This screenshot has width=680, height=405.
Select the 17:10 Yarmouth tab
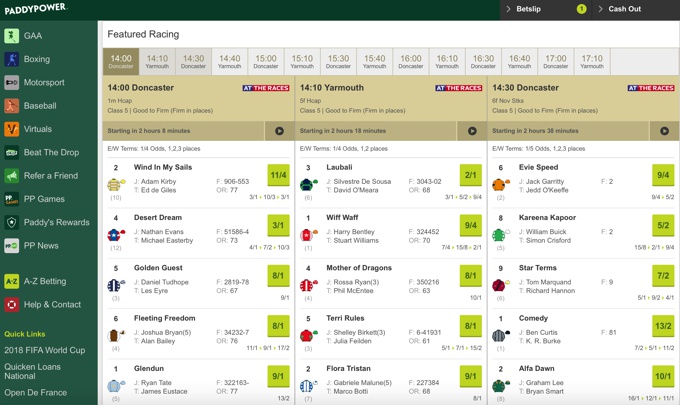(592, 61)
